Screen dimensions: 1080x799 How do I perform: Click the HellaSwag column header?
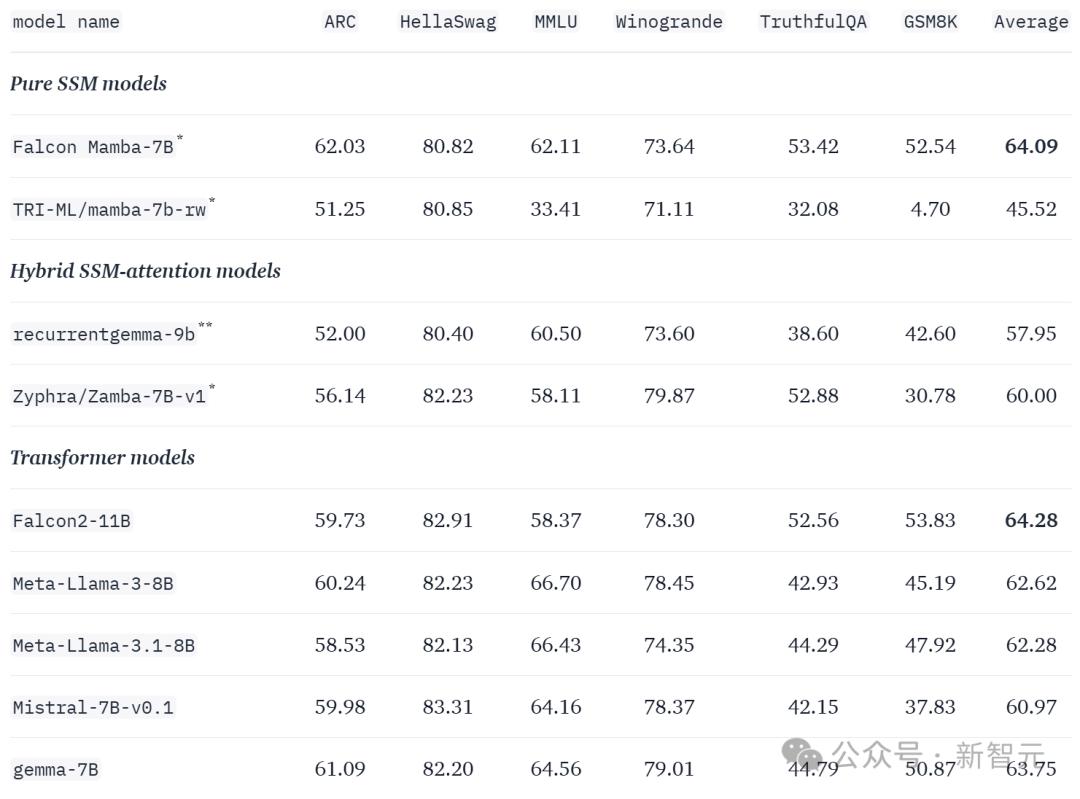[448, 22]
